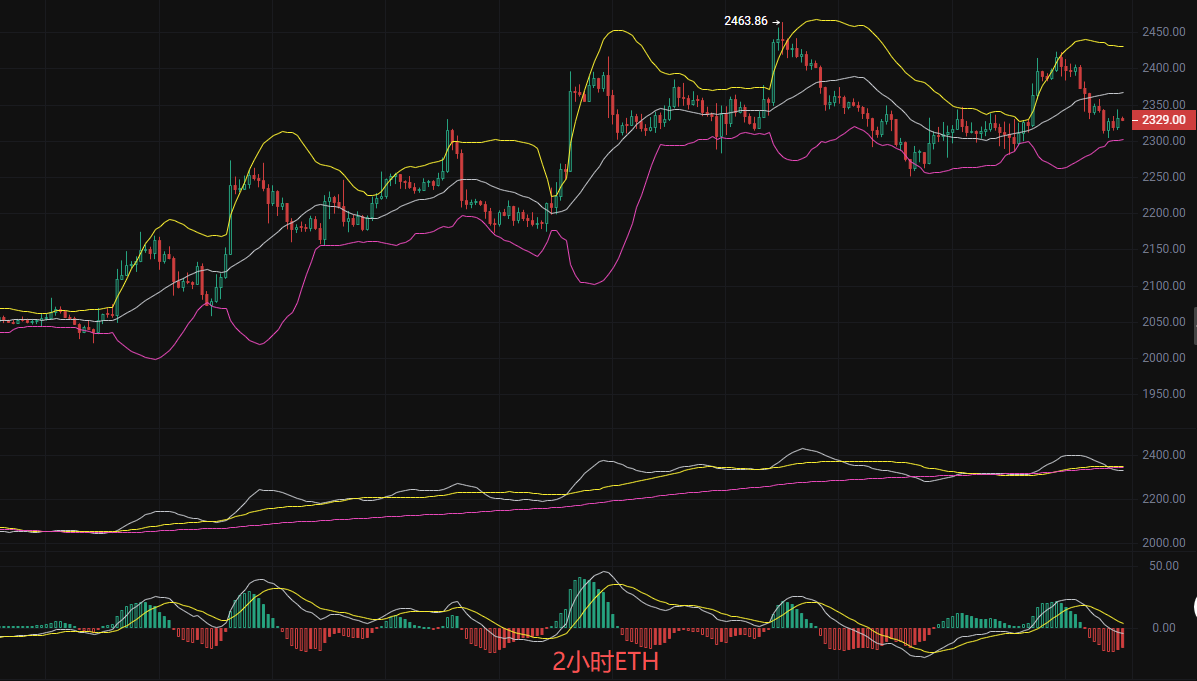Select the red 2329.00 current price tag
This screenshot has height=681, width=1197.
click(1162, 119)
